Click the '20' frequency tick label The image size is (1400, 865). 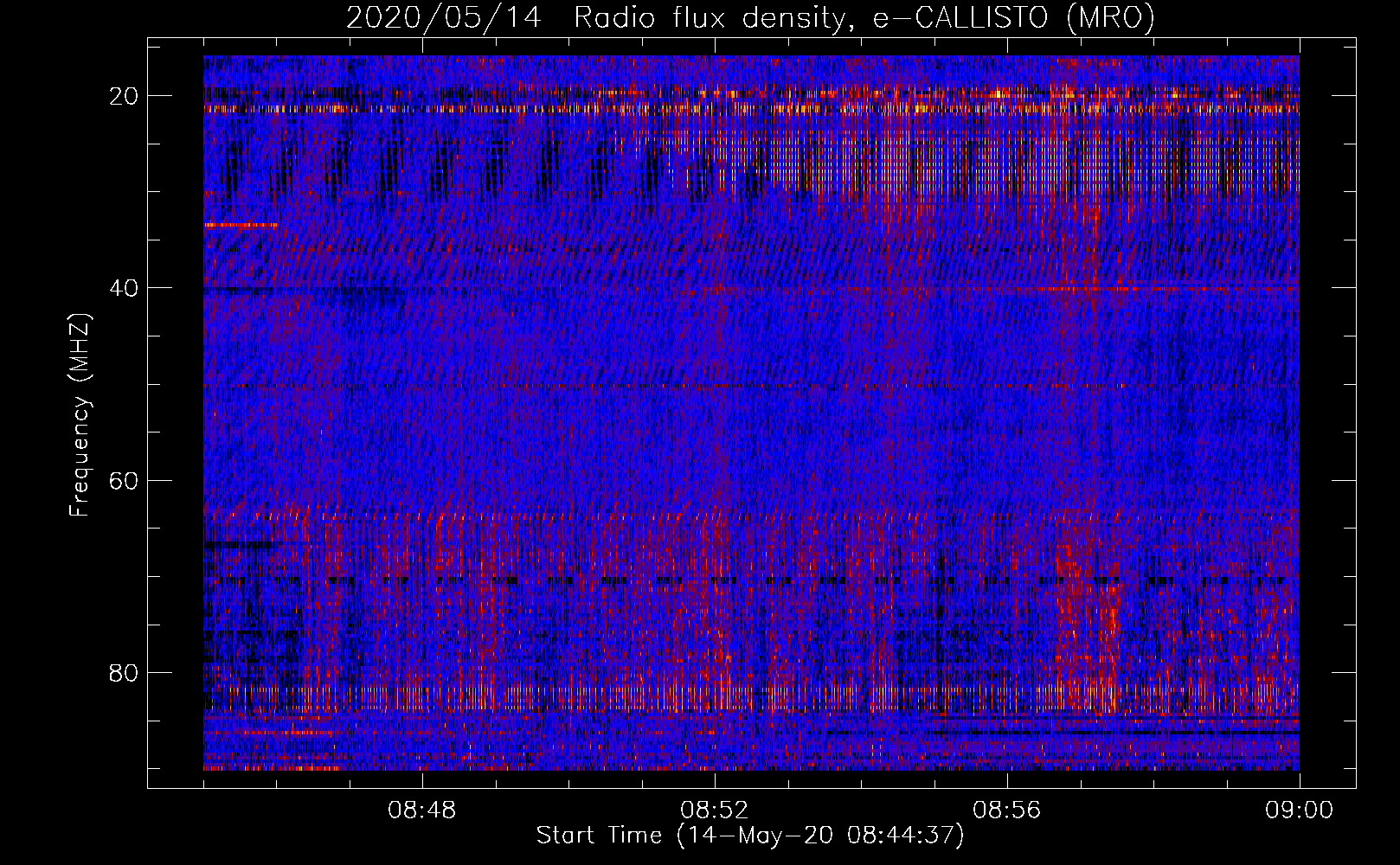pos(124,95)
